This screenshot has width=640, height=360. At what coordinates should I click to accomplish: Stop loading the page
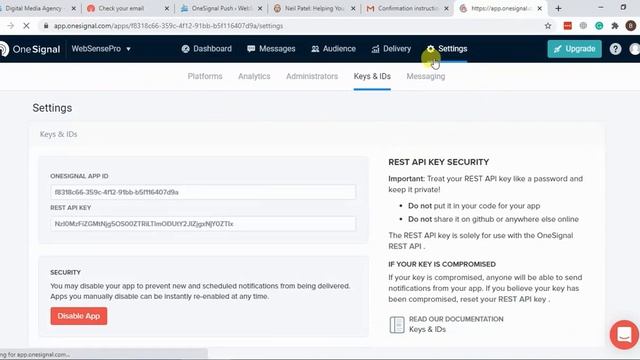coord(26,26)
